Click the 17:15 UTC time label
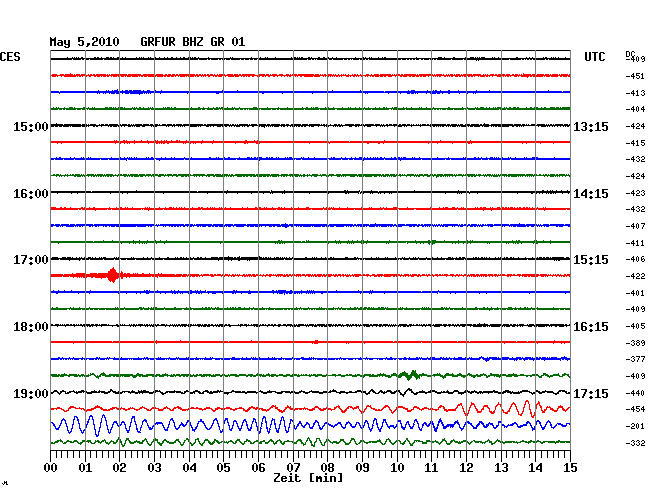The height and width of the screenshot is (494, 650). [x=591, y=393]
